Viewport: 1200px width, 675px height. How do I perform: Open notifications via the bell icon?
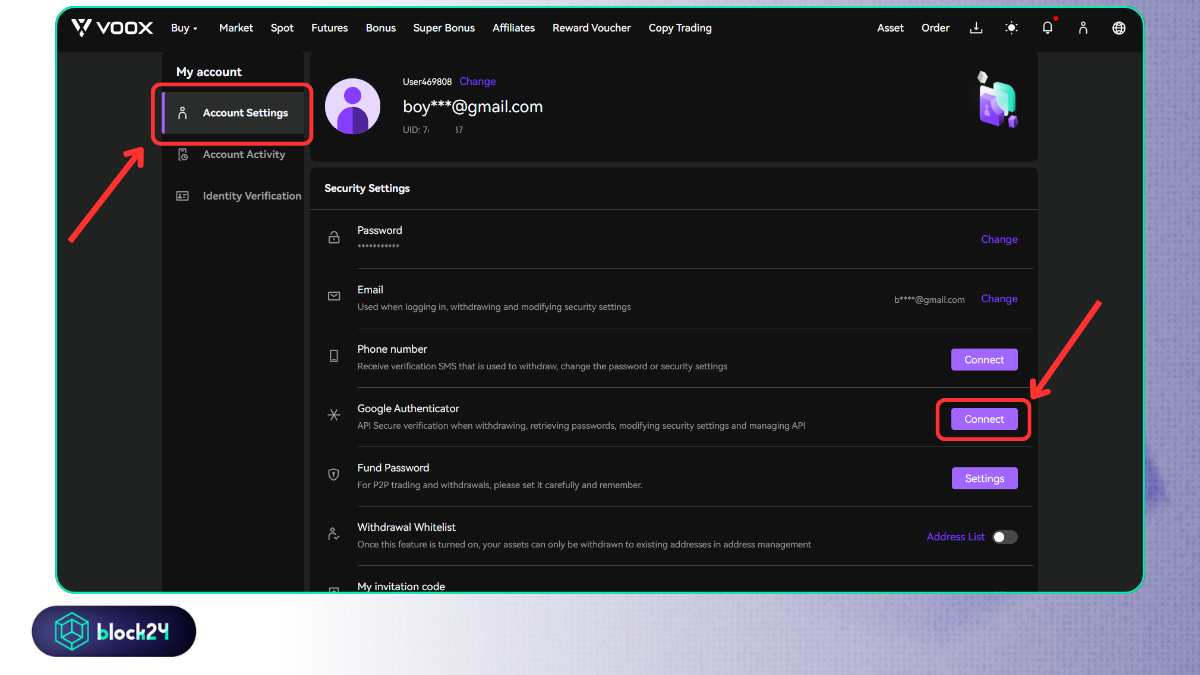pos(1048,28)
